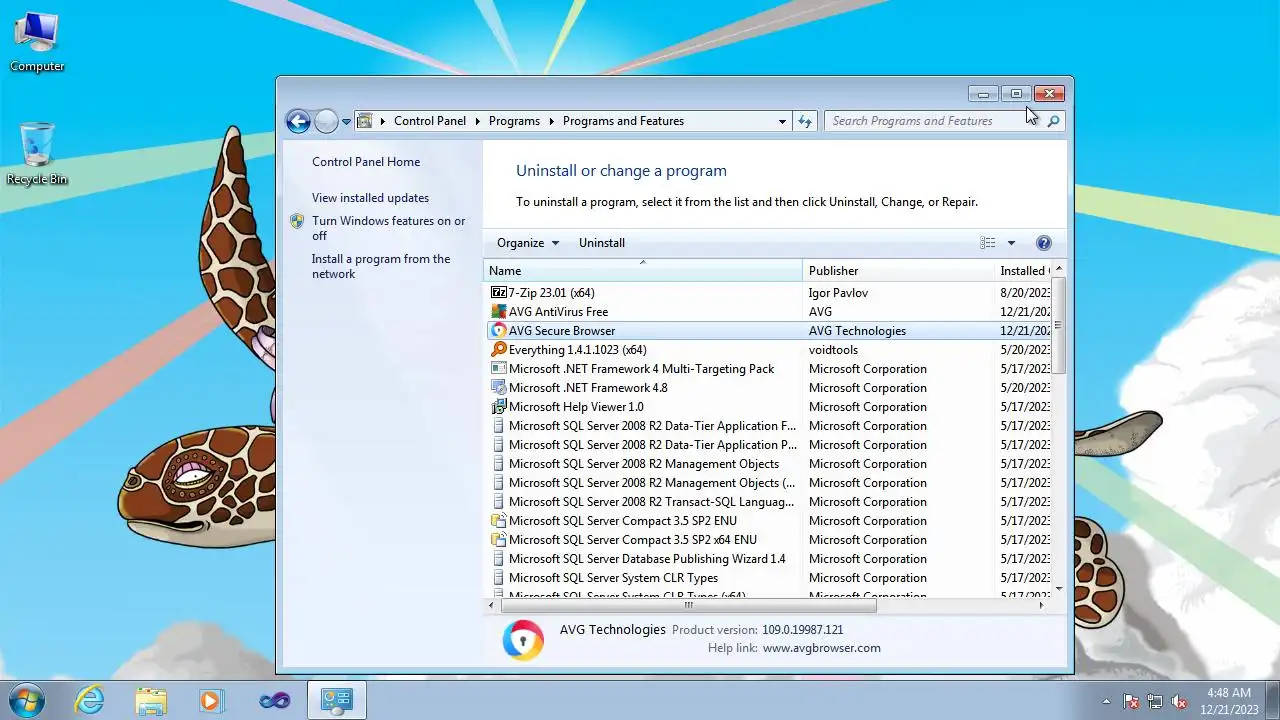The image size is (1280, 720).
Task: Launch Internet Explorer from the taskbar
Action: click(90, 700)
